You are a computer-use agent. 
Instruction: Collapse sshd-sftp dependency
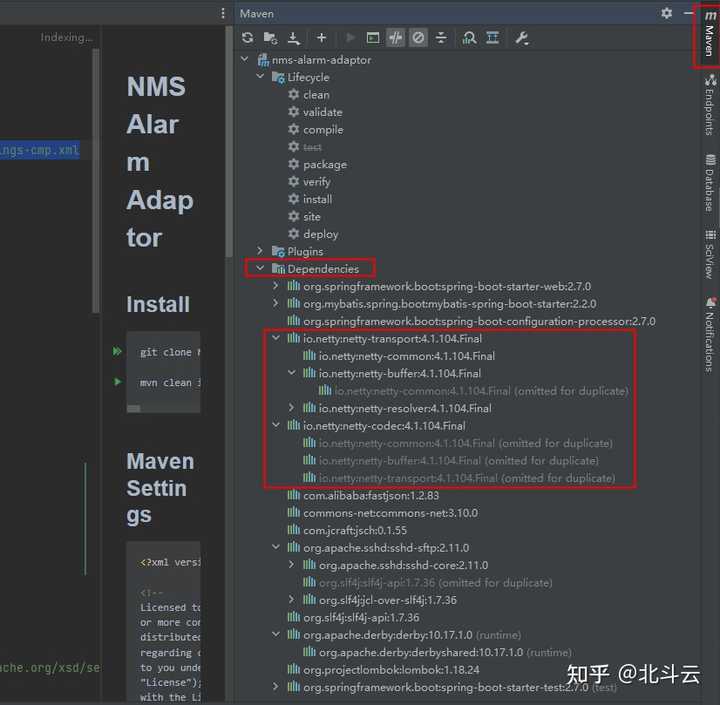point(276,547)
